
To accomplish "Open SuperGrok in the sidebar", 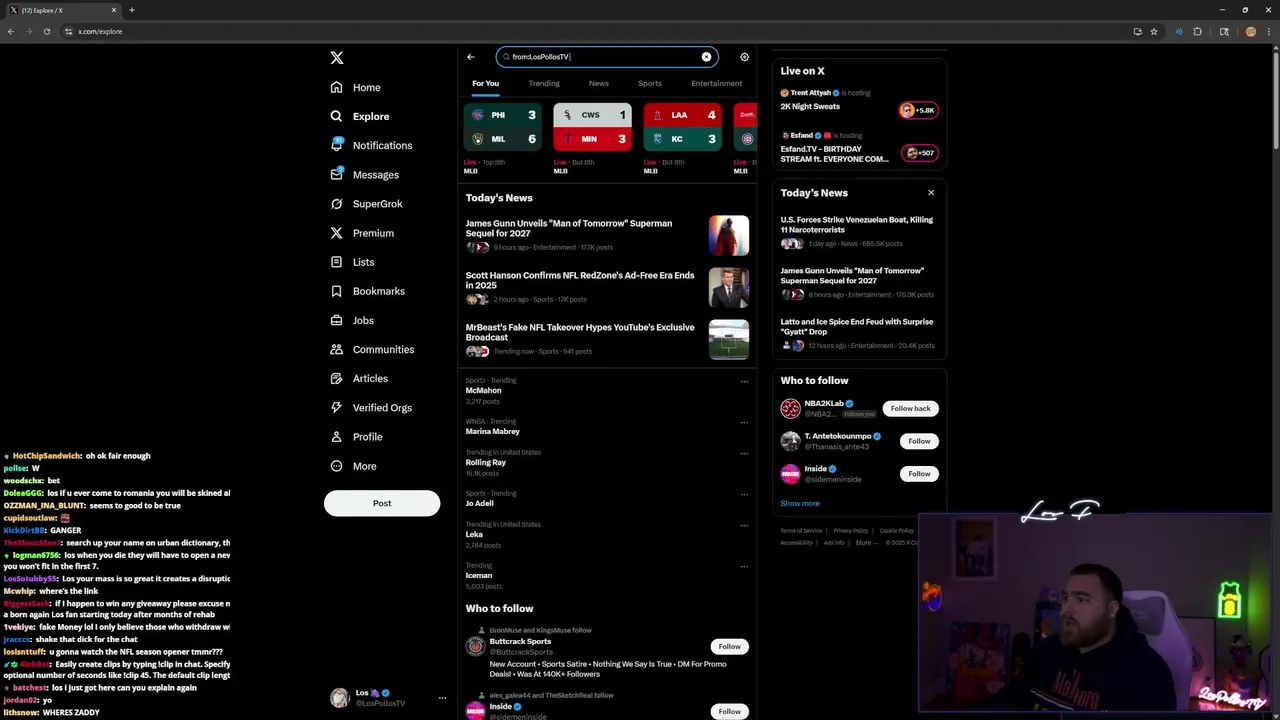I will click(367, 204).
